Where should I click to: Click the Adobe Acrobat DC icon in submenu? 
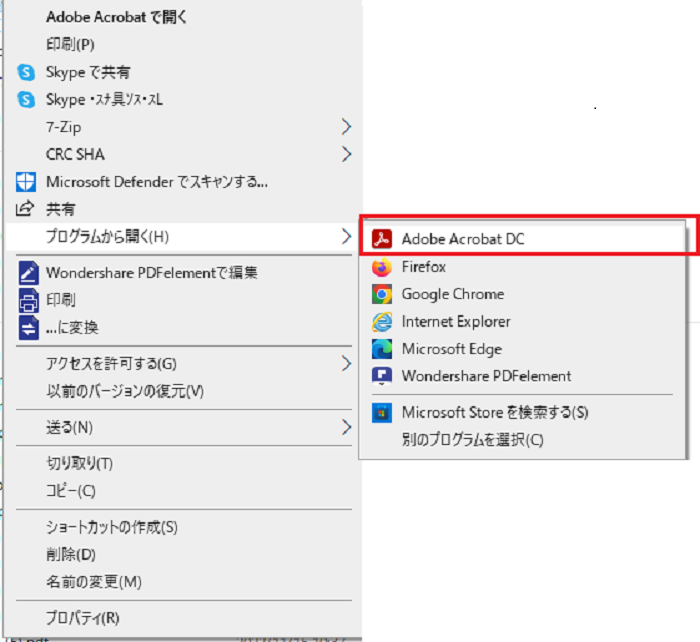[382, 239]
